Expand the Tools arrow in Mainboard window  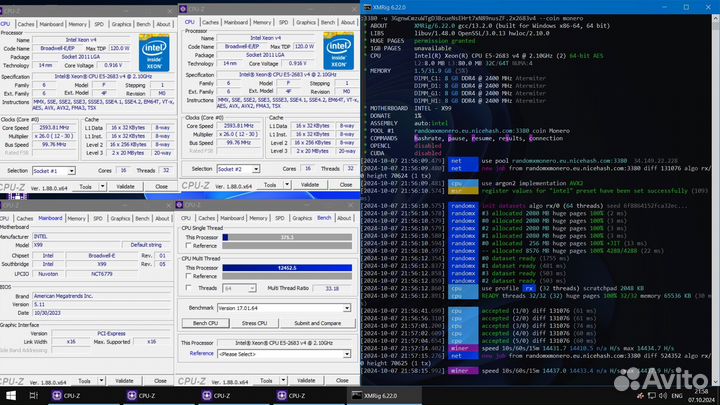tap(101, 381)
